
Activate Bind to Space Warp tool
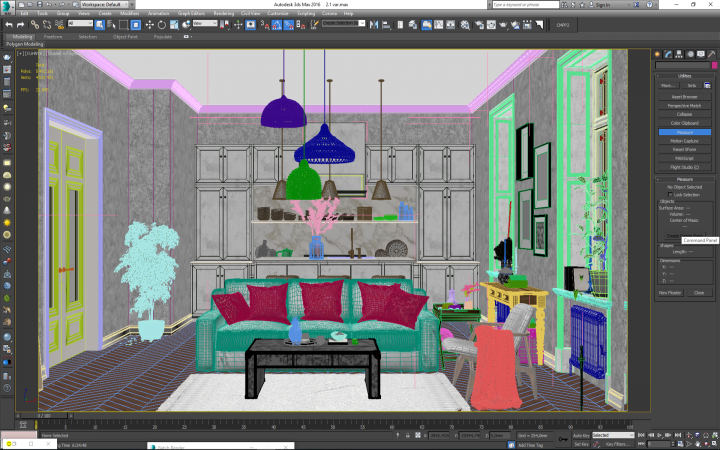tap(58, 25)
